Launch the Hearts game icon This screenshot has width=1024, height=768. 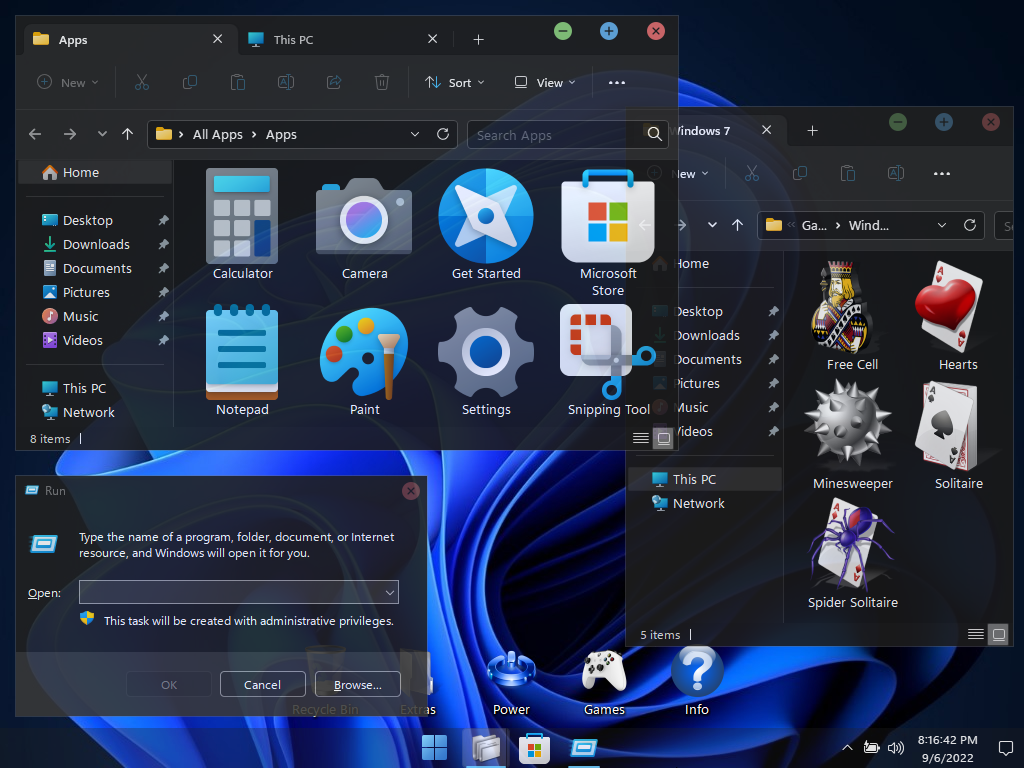(x=950, y=307)
